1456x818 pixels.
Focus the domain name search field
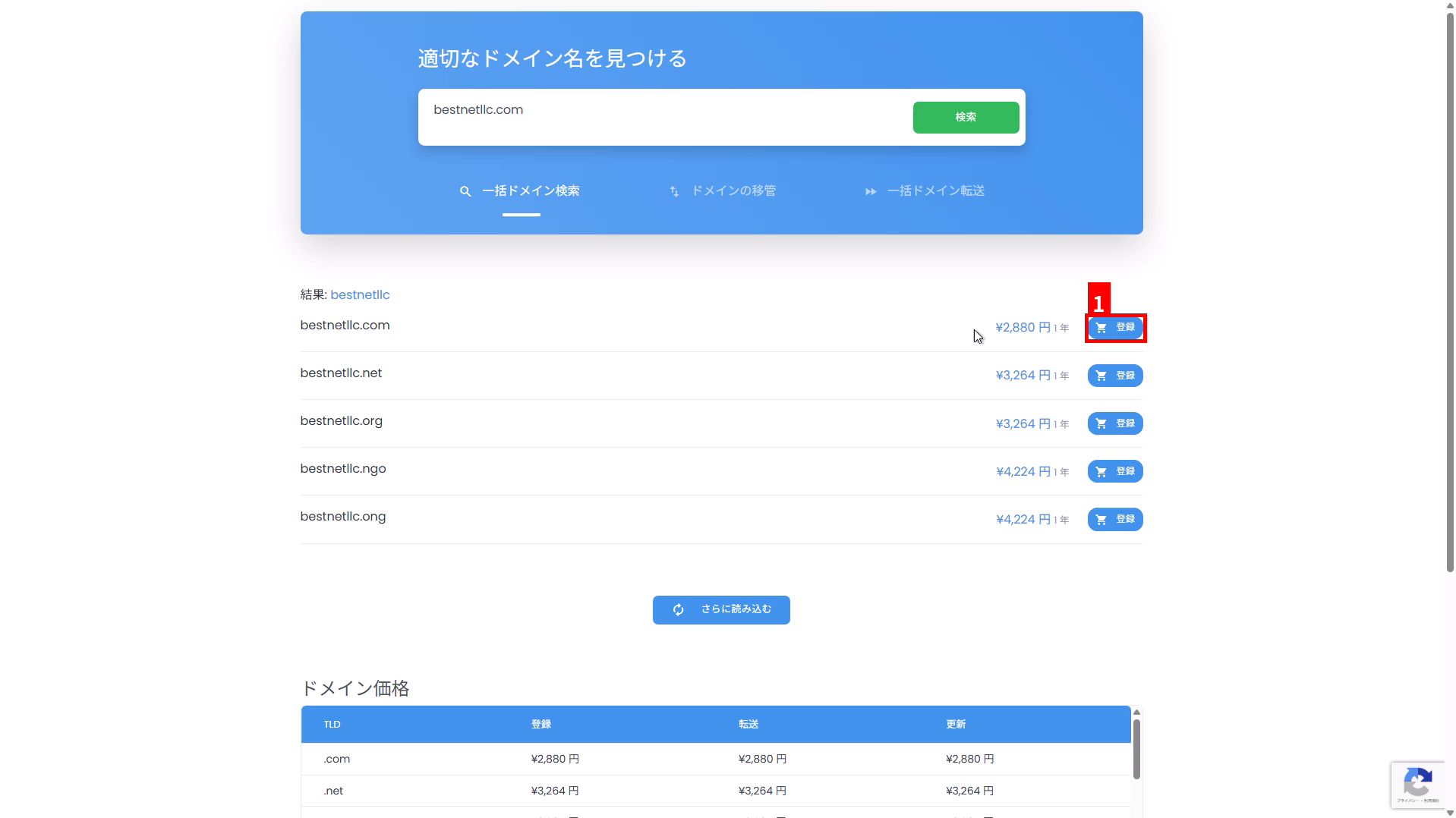(660, 117)
